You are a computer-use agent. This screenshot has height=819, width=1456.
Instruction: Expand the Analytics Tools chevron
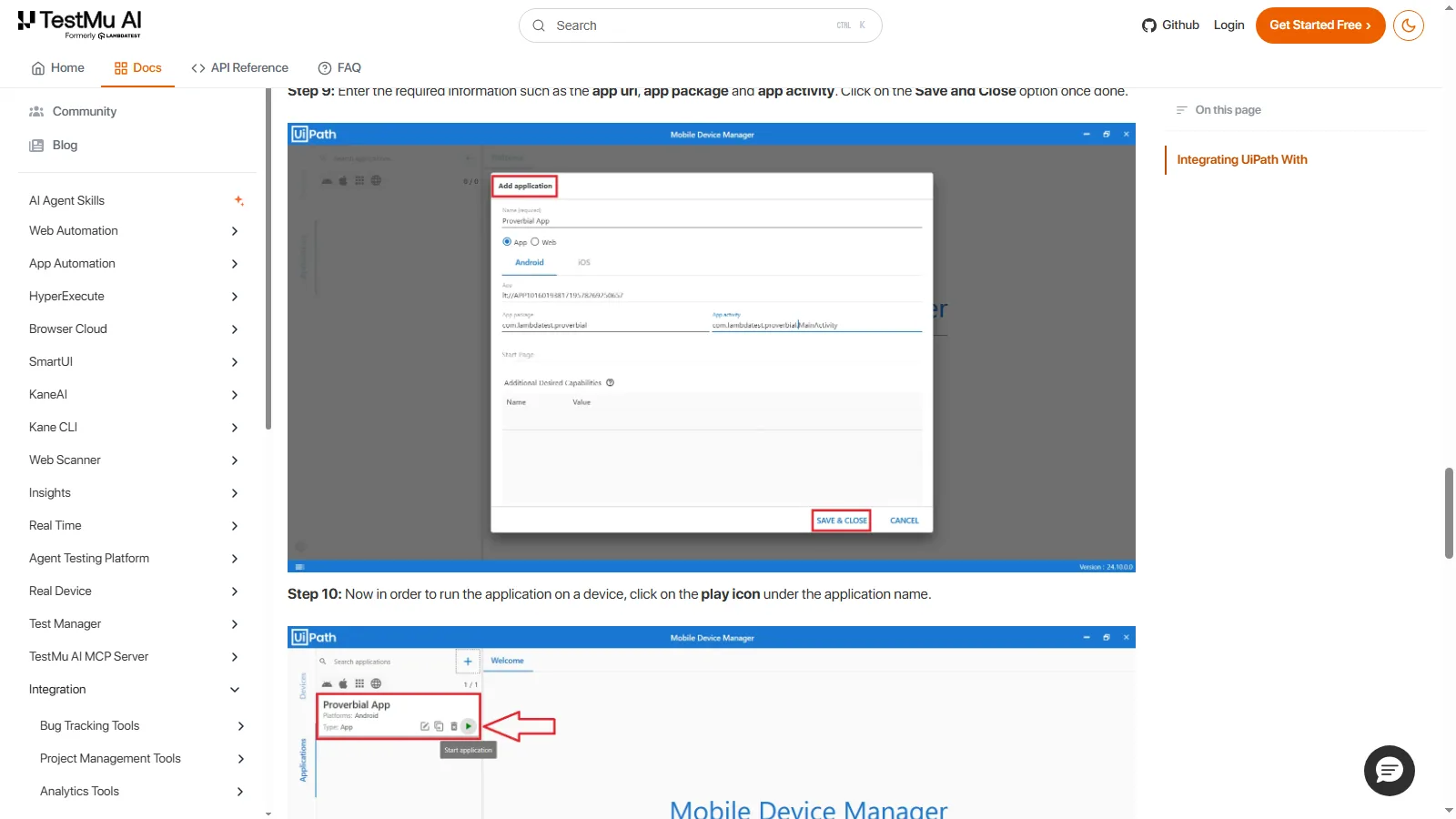click(240, 792)
